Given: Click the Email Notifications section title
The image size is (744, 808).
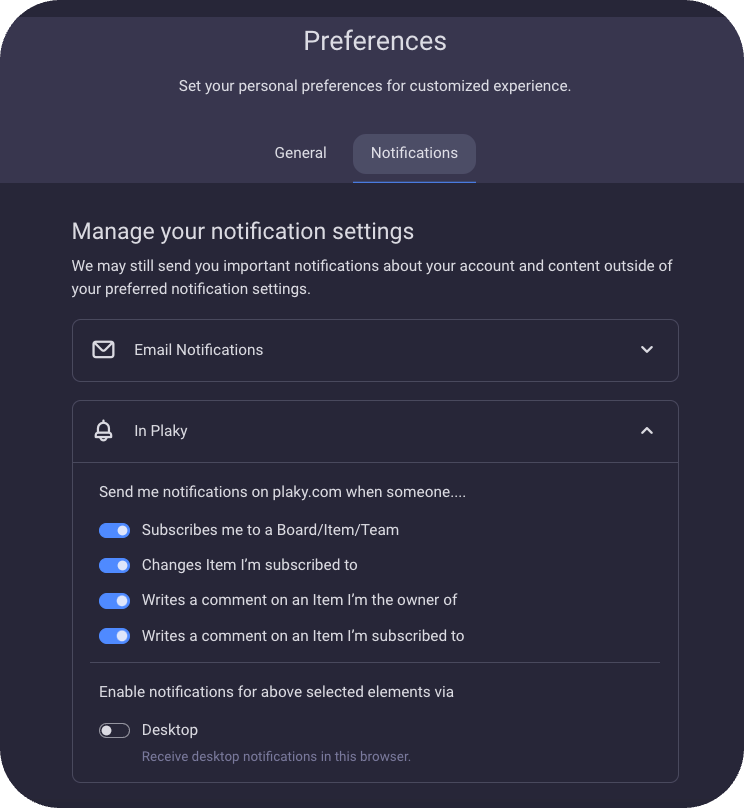Looking at the screenshot, I should tap(198, 350).
